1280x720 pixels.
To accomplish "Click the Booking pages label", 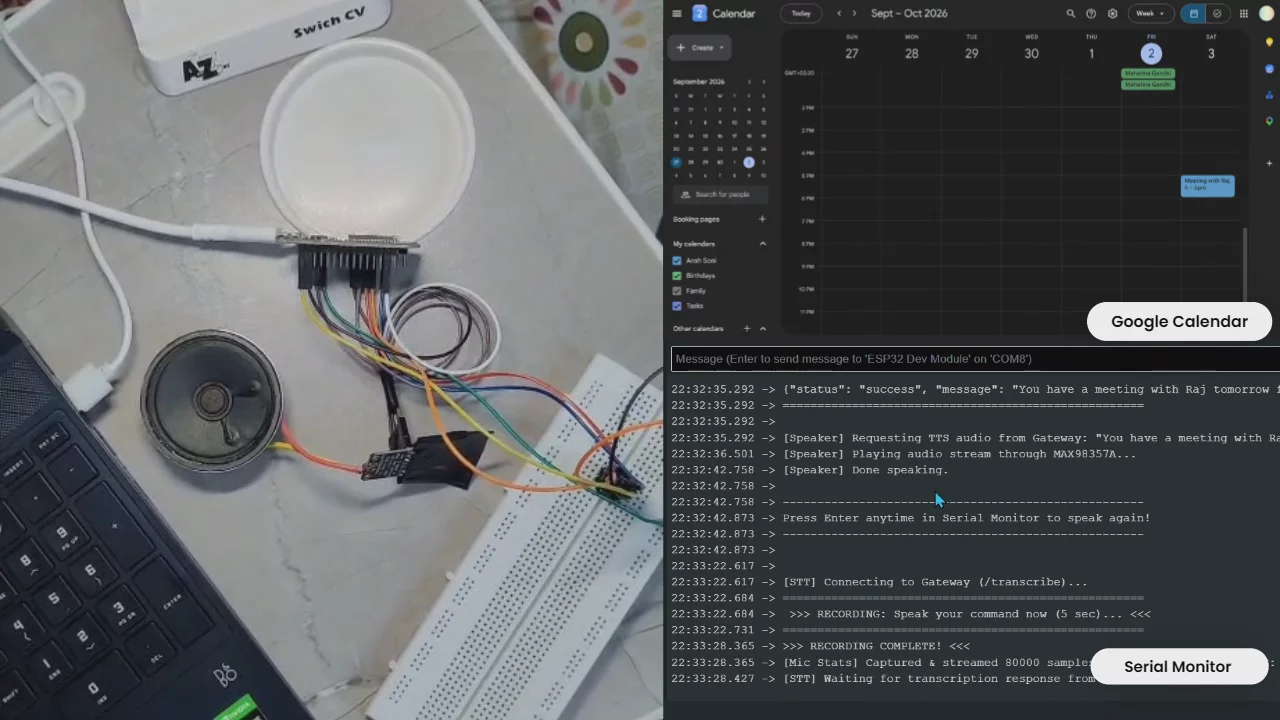I will (x=696, y=219).
